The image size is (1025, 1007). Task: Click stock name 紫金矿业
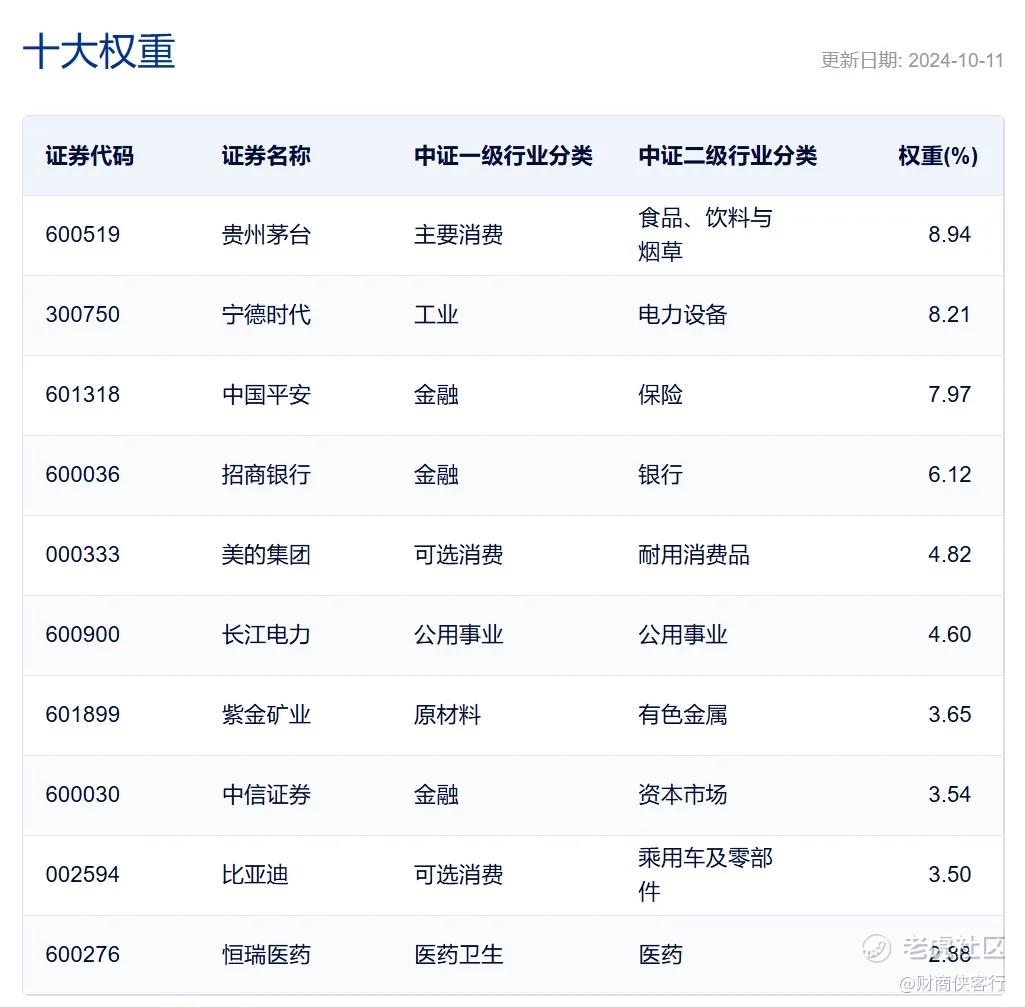[266, 714]
